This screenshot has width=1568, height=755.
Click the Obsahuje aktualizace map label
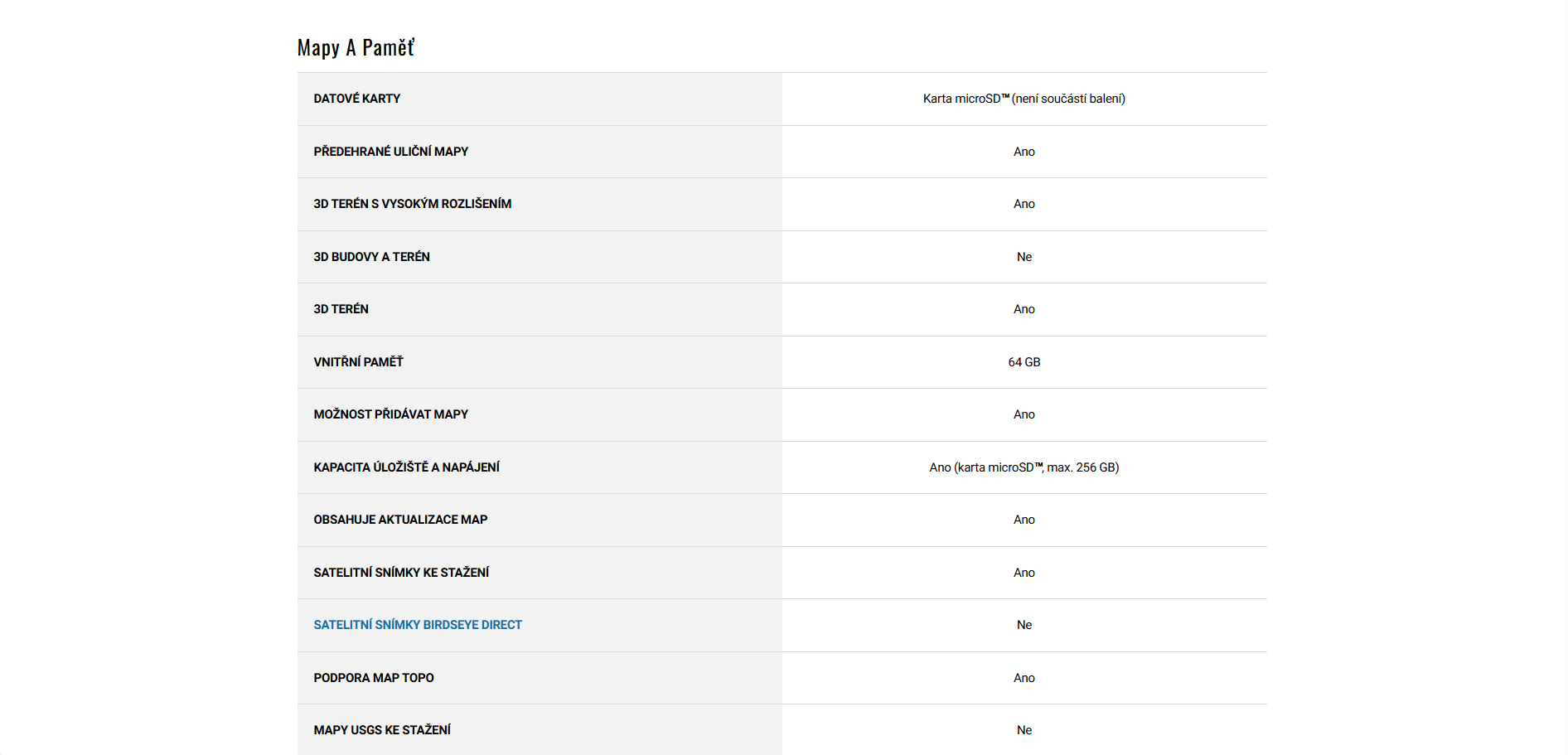400,520
